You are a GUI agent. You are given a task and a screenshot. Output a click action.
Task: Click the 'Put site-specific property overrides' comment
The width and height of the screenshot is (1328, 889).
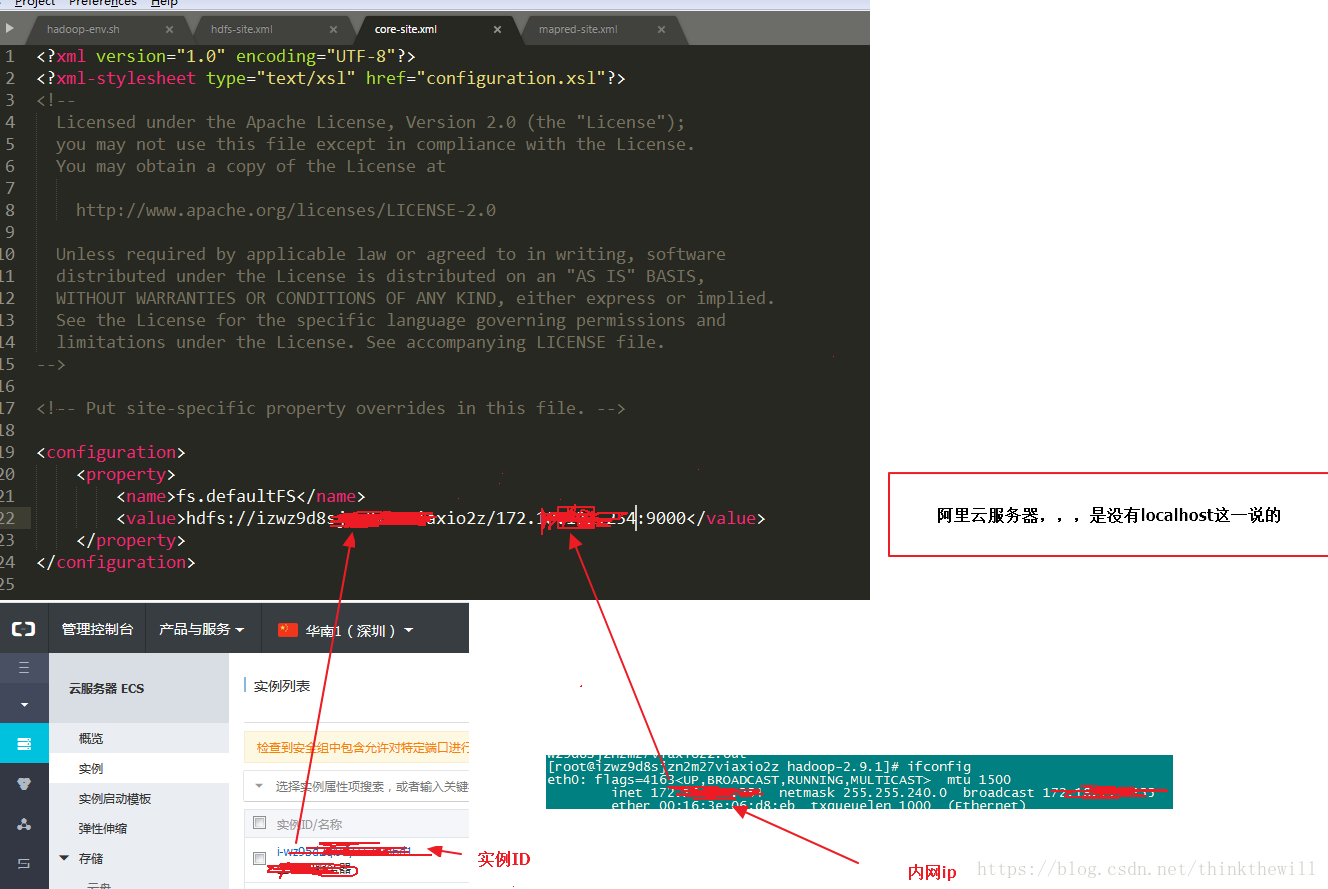click(x=331, y=408)
